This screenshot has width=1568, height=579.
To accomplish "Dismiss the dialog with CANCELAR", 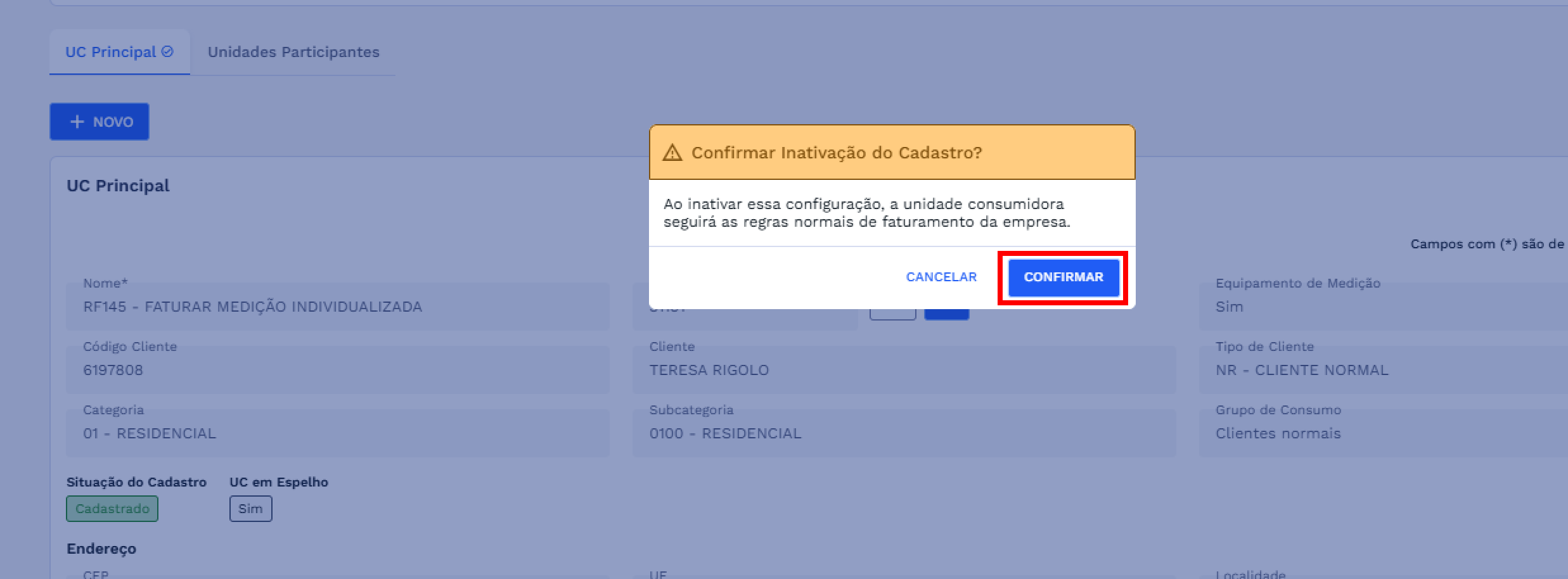I will pyautogui.click(x=941, y=277).
